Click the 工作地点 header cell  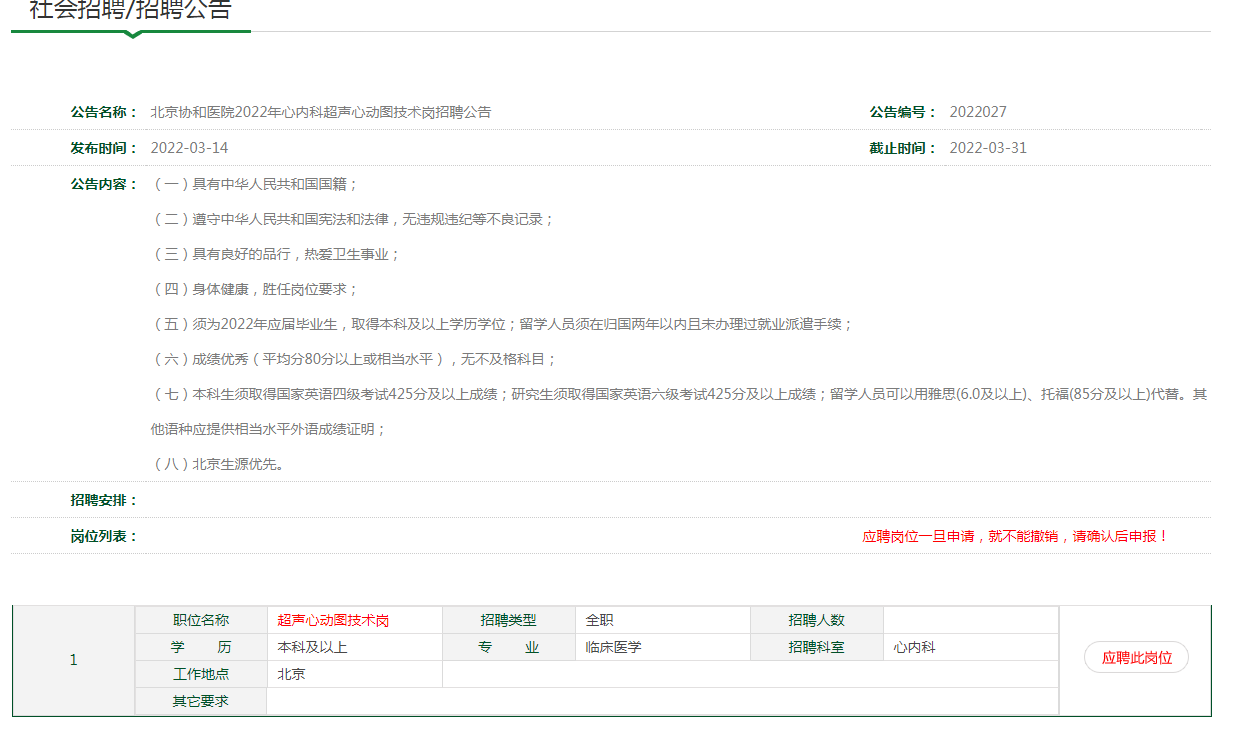pos(201,674)
